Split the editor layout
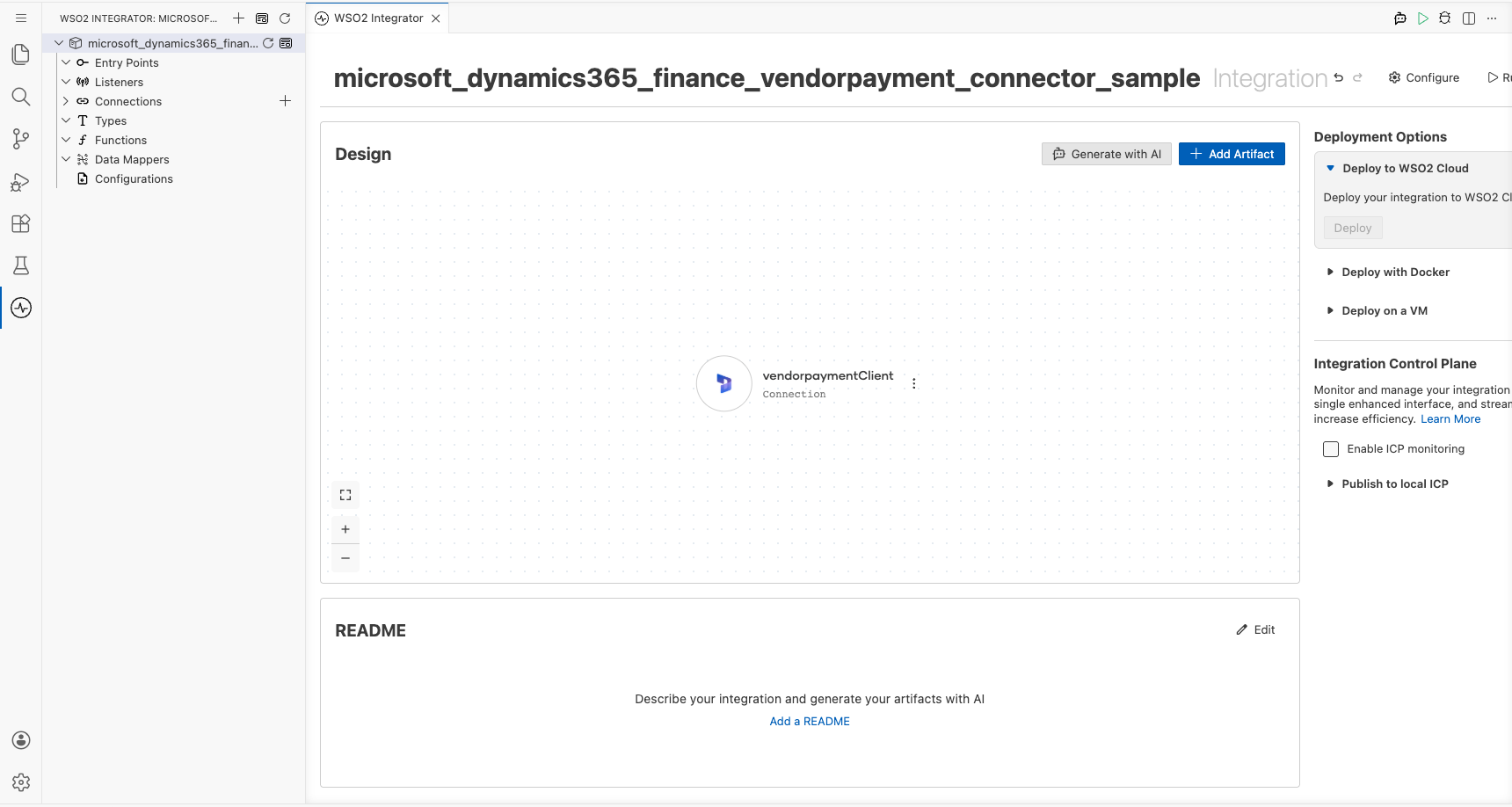The image size is (1512, 807). [1469, 18]
